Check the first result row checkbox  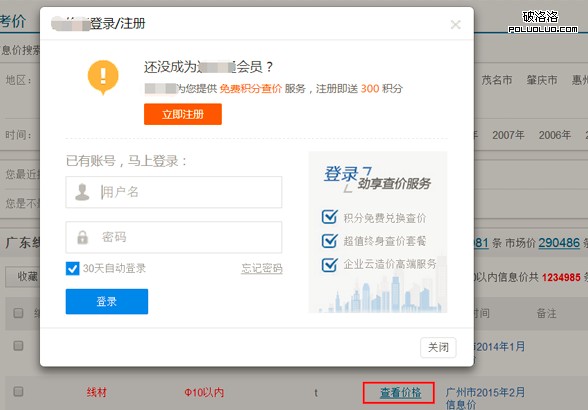tap(18, 345)
